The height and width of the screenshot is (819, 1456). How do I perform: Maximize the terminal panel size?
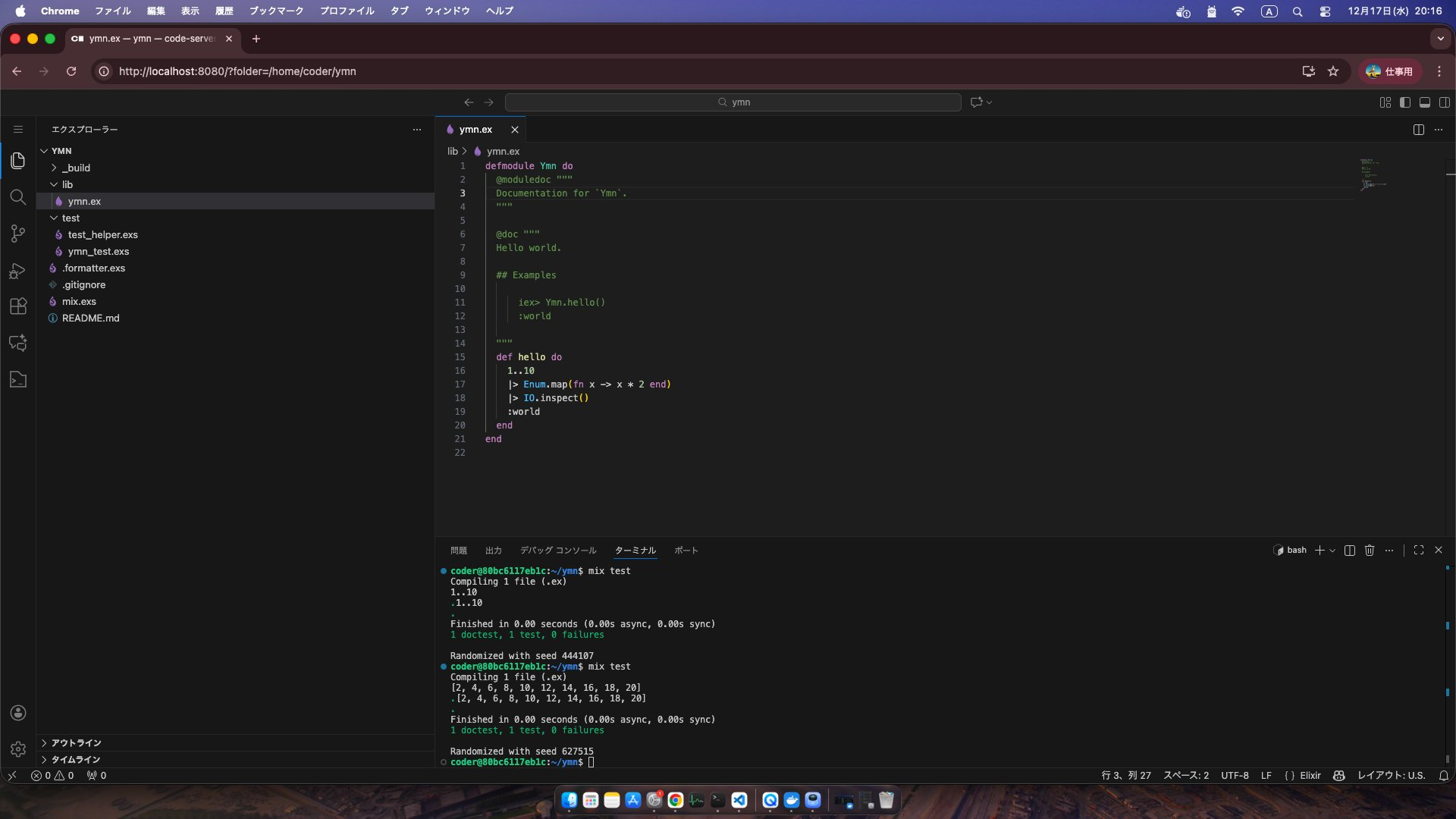pyautogui.click(x=1419, y=551)
